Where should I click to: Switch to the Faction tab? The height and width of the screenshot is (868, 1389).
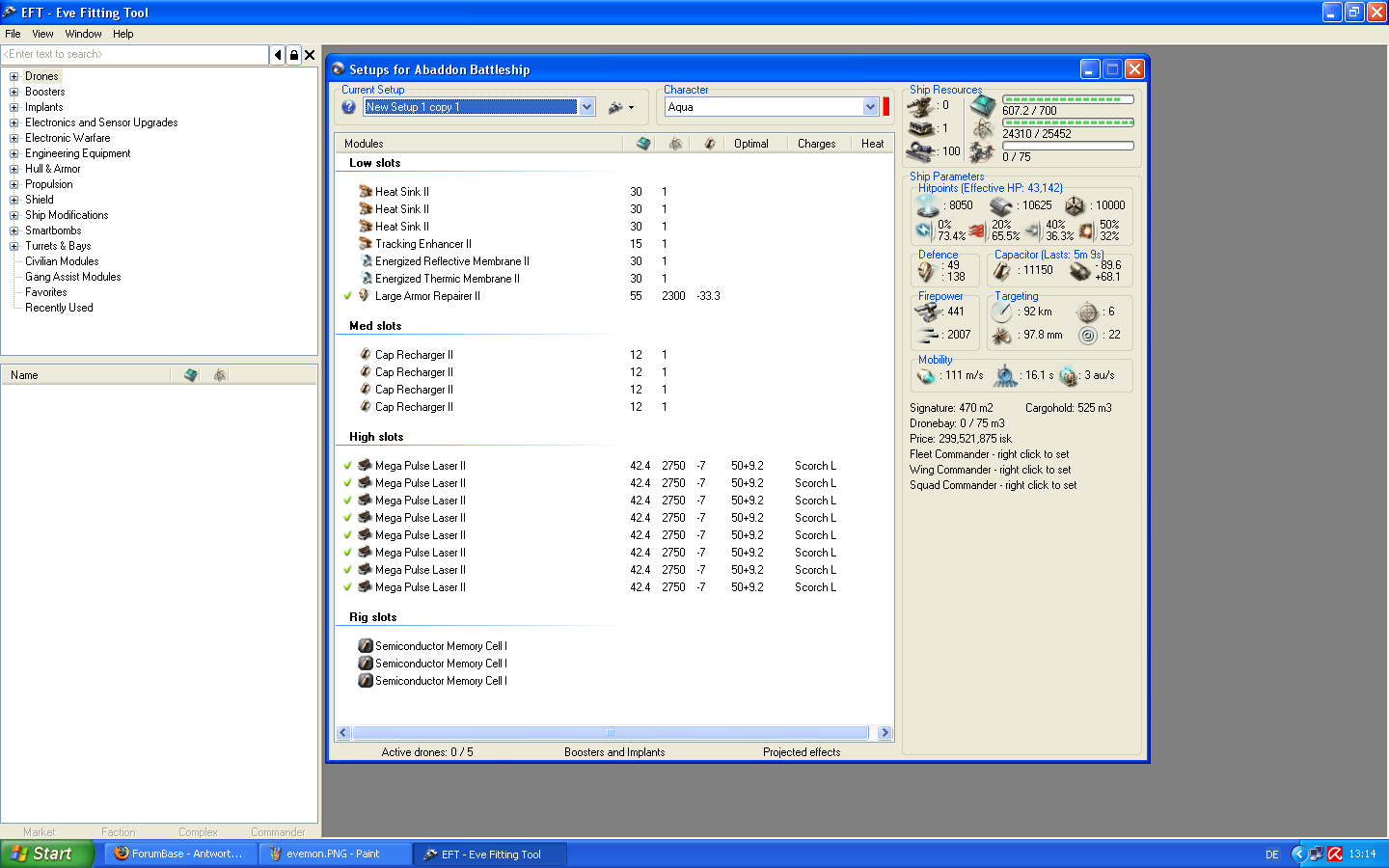(x=119, y=832)
